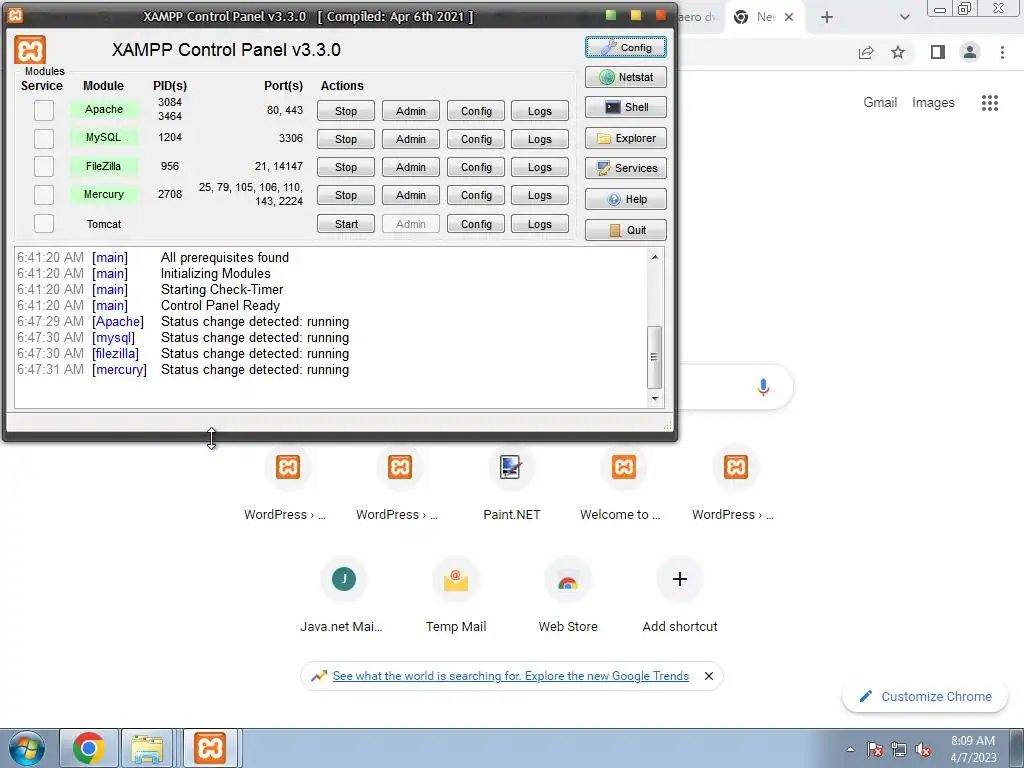Open Windows Explorer from the taskbar

(x=147, y=749)
